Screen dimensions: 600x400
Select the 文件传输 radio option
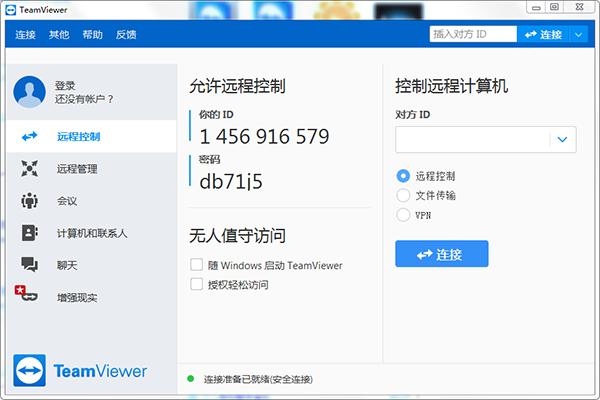403,195
